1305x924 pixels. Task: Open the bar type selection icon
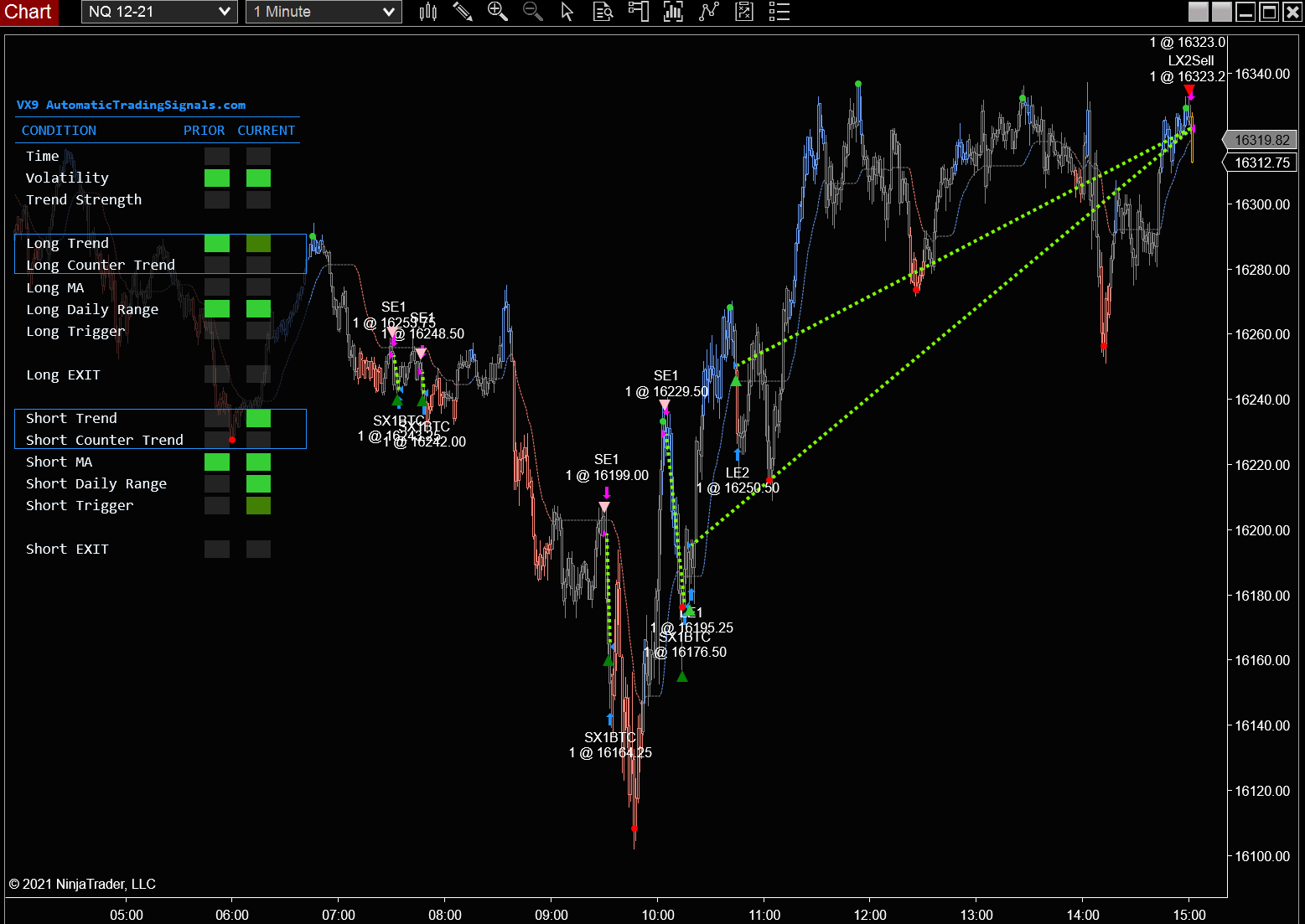pos(427,12)
